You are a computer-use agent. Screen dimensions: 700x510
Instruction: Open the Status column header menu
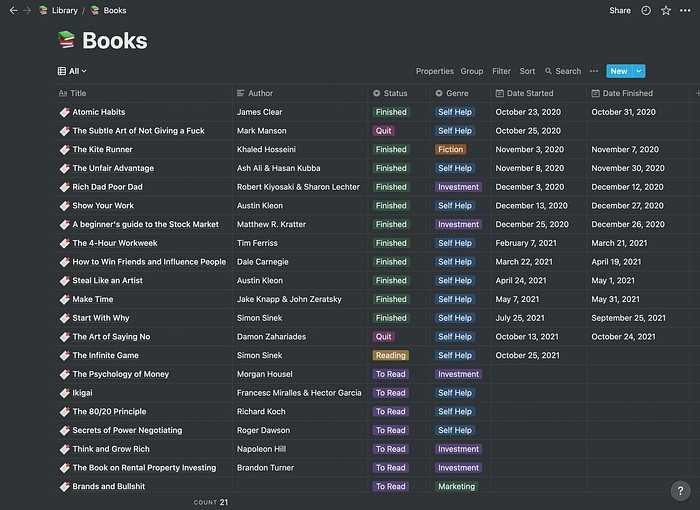coord(395,93)
